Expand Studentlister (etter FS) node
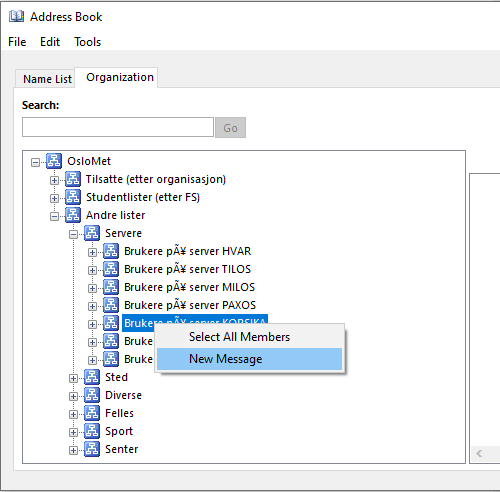 54,199
